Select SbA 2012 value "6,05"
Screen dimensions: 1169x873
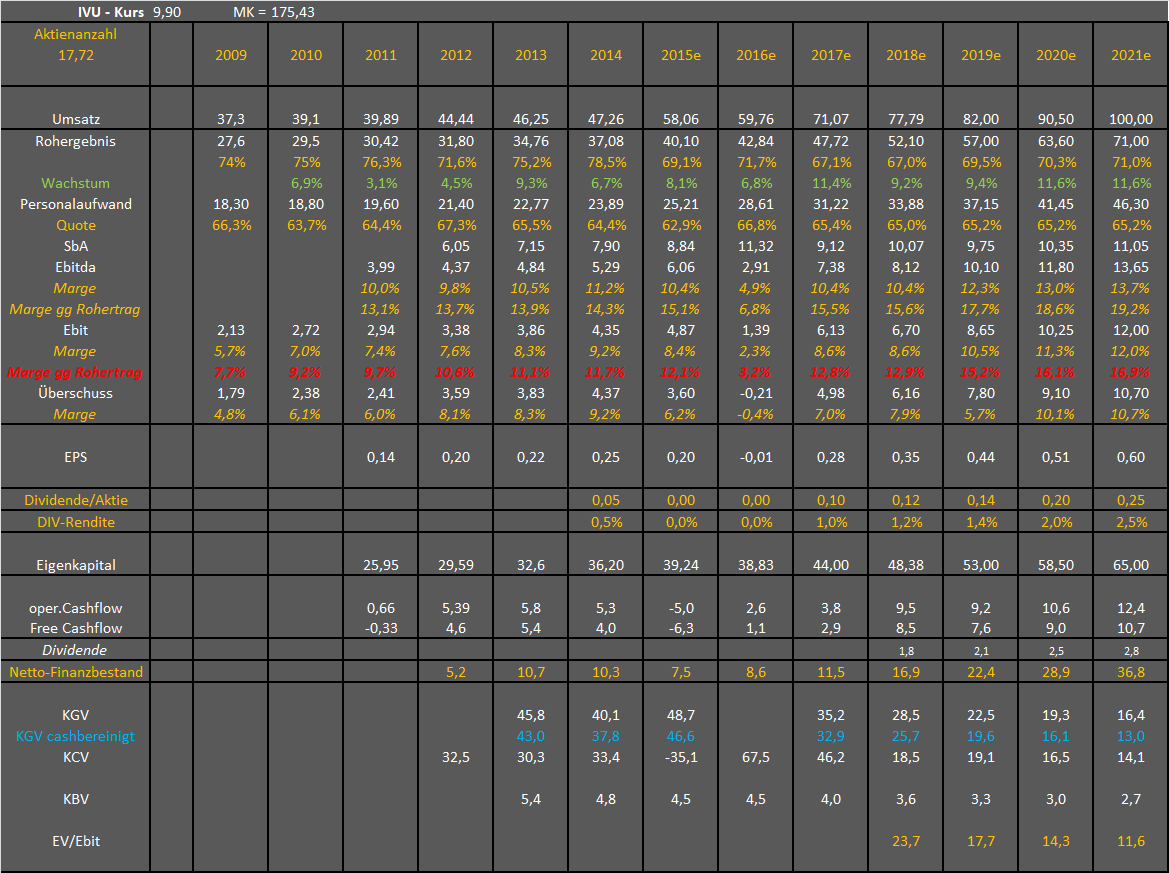pos(456,245)
